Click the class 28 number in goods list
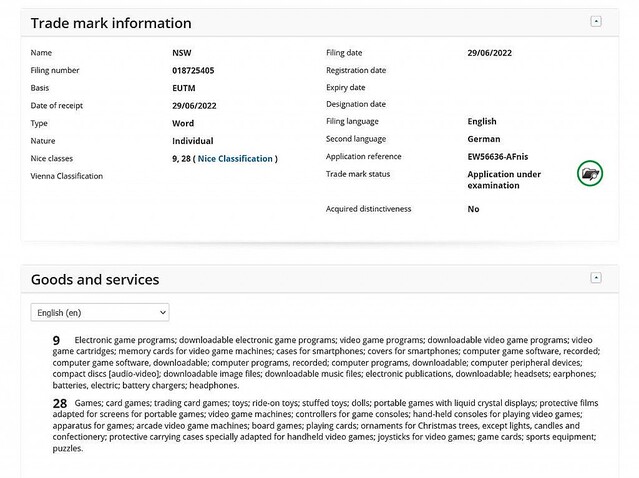 tap(59, 402)
